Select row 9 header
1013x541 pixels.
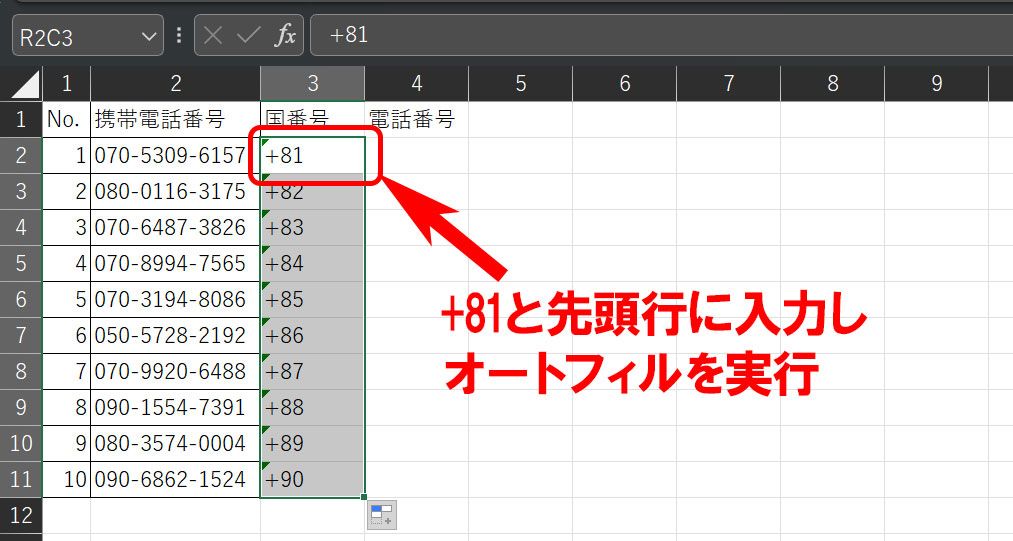pyautogui.click(x=21, y=407)
